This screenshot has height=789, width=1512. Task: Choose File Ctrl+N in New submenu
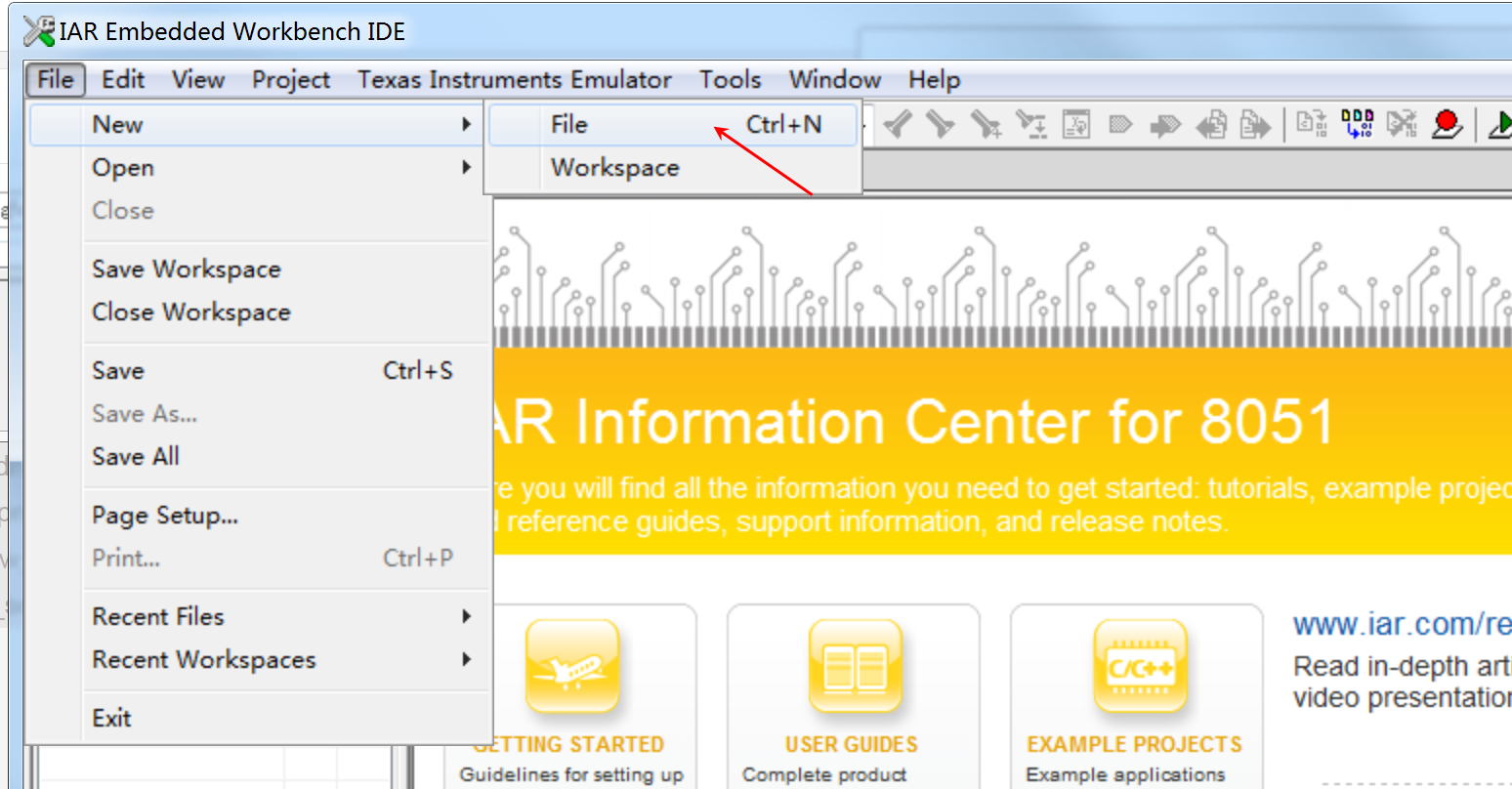(673, 125)
